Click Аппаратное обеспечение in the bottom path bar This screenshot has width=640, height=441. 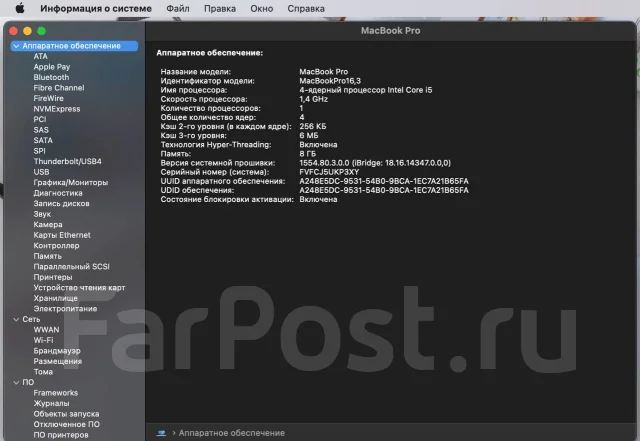pos(231,433)
